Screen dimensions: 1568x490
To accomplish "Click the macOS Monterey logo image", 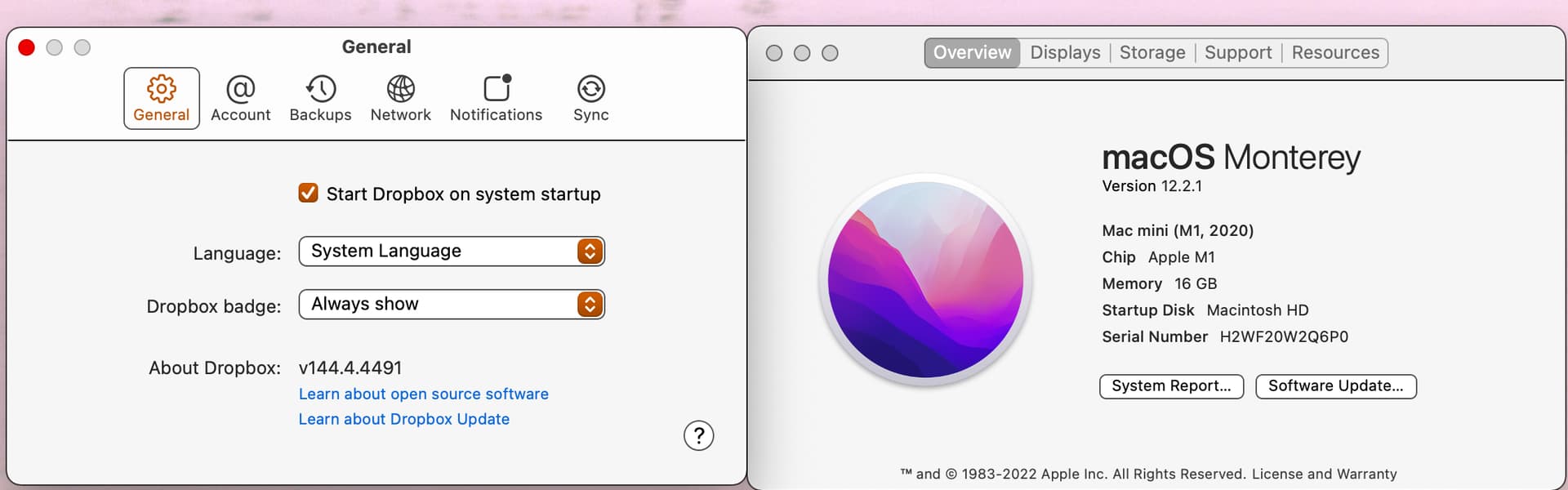I will point(925,280).
